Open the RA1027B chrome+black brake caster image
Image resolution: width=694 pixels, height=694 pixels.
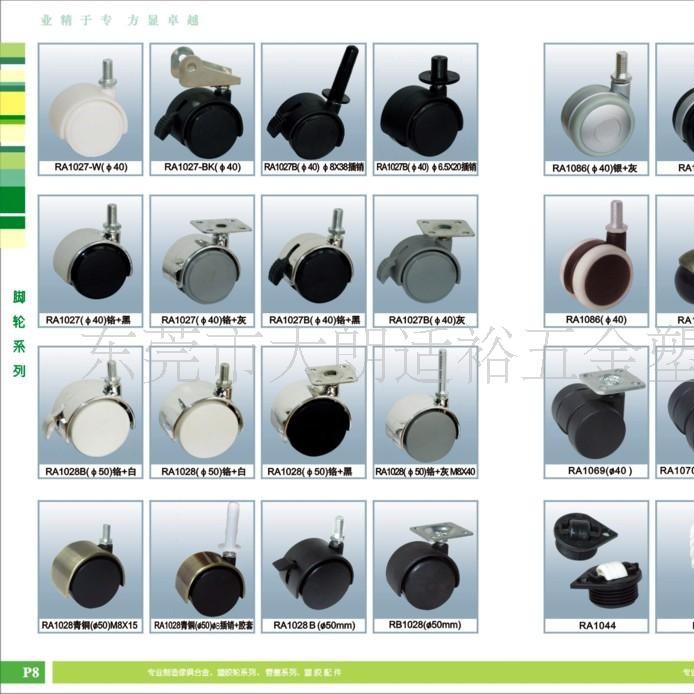click(x=314, y=254)
